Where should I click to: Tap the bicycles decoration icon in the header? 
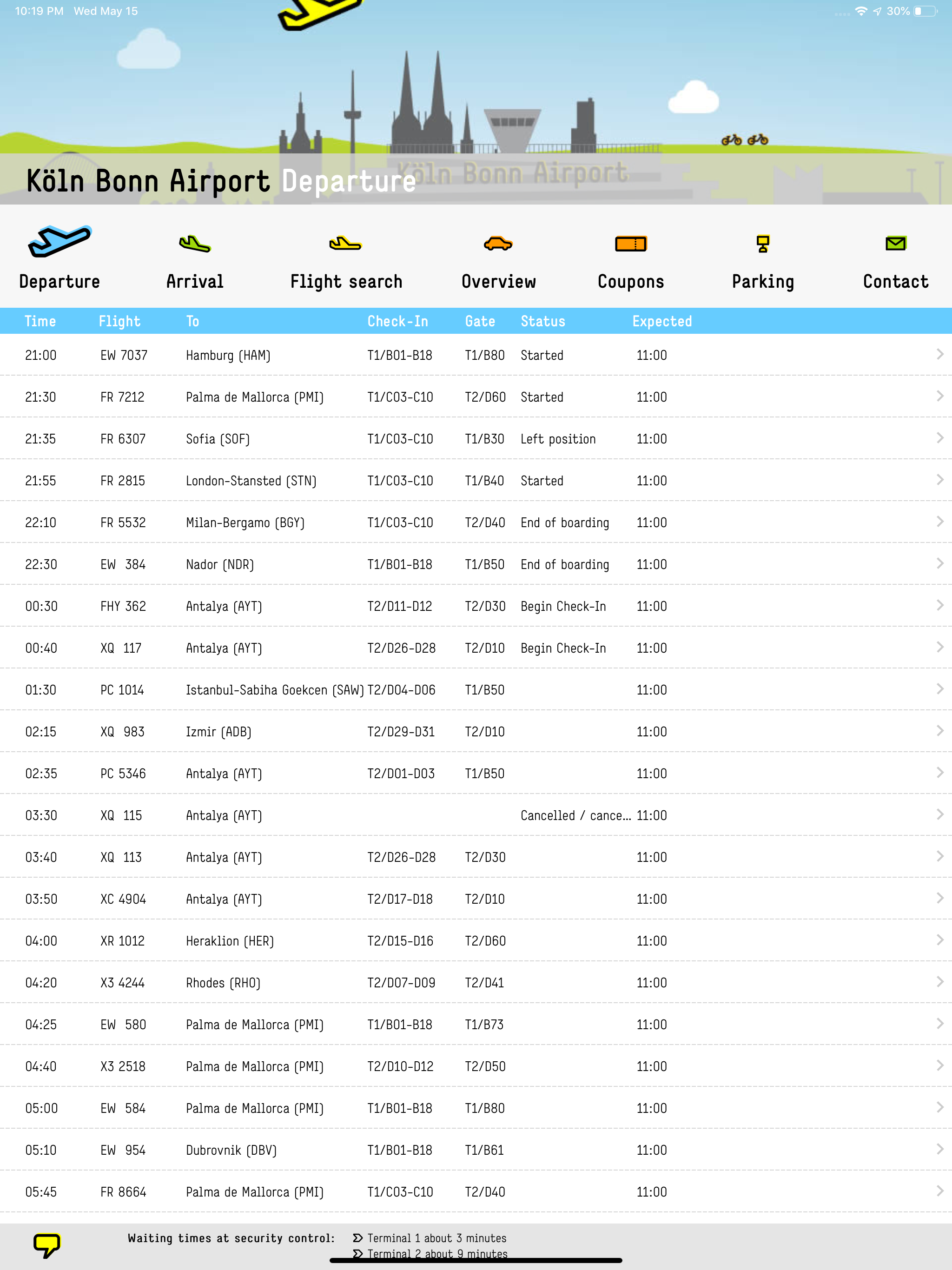(745, 139)
